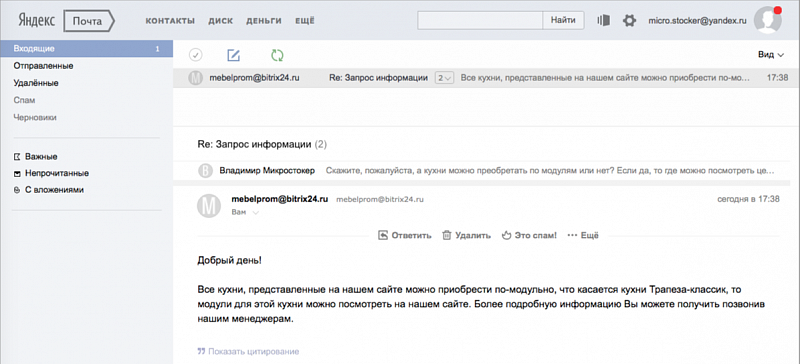Open the Отправленные folder
The height and width of the screenshot is (364, 800).
[43, 66]
